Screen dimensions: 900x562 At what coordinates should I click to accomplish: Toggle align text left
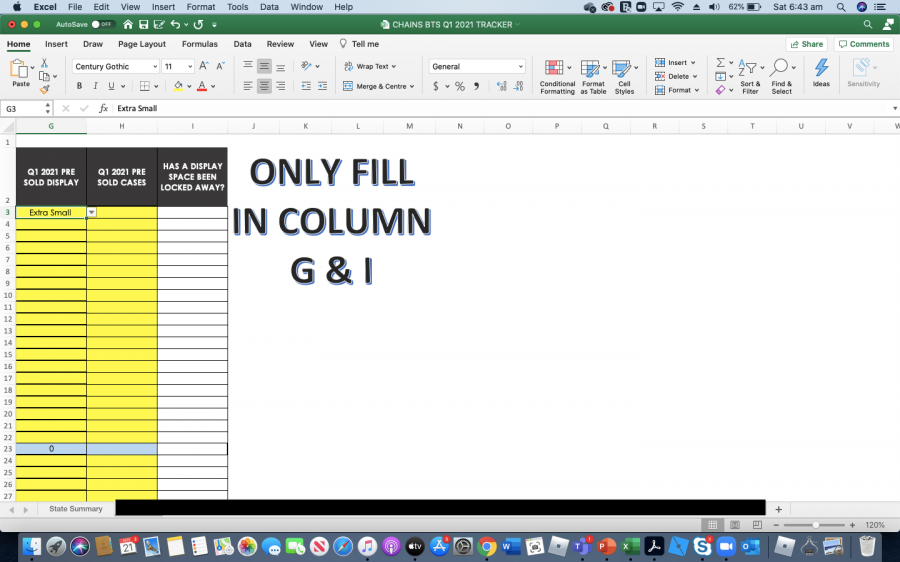[x=247, y=86]
